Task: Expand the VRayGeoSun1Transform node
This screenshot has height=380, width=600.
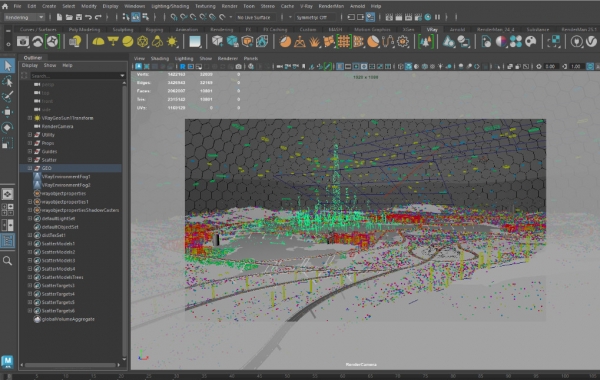Action: coord(30,118)
